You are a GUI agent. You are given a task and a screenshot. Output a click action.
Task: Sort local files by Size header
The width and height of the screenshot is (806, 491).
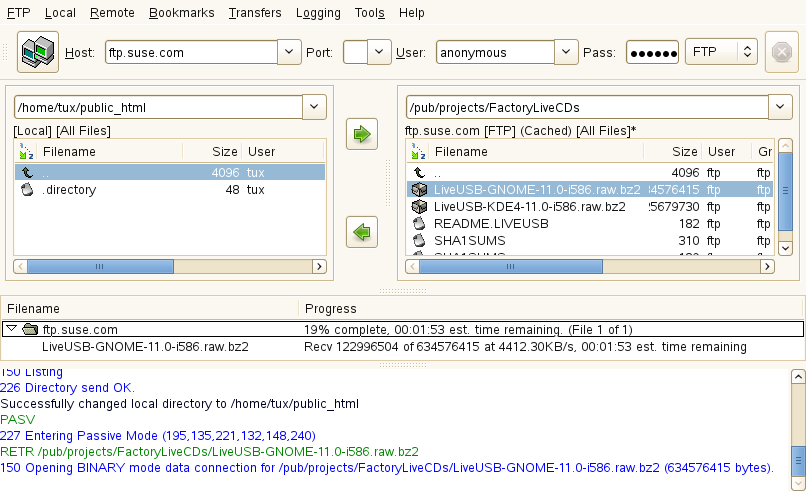coord(212,152)
